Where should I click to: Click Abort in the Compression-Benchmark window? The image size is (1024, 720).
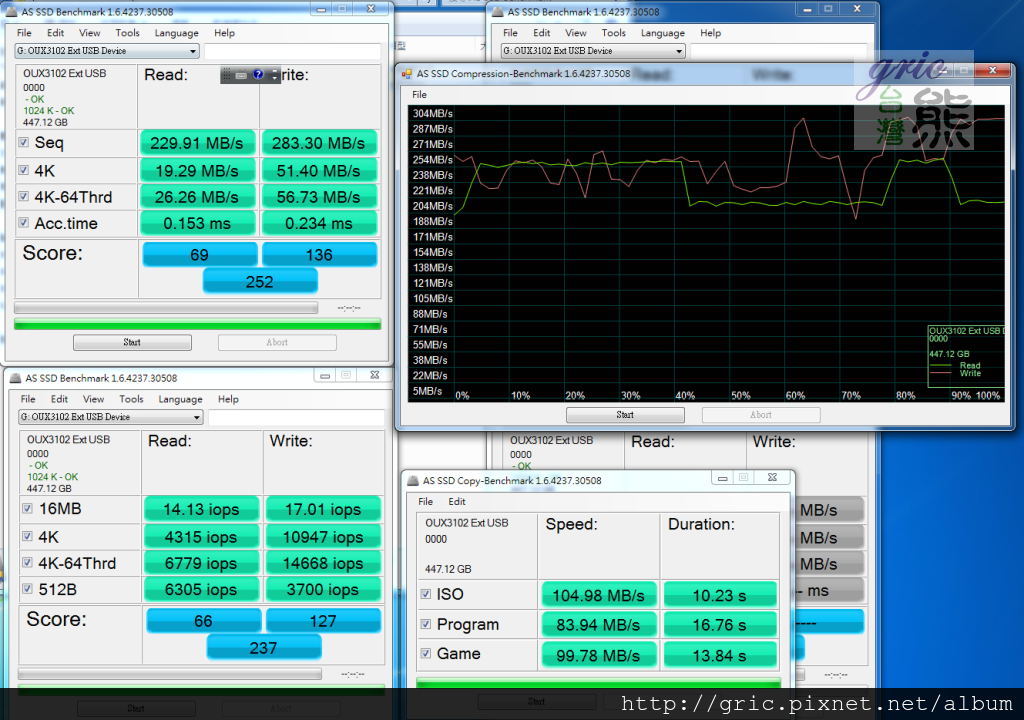point(761,415)
